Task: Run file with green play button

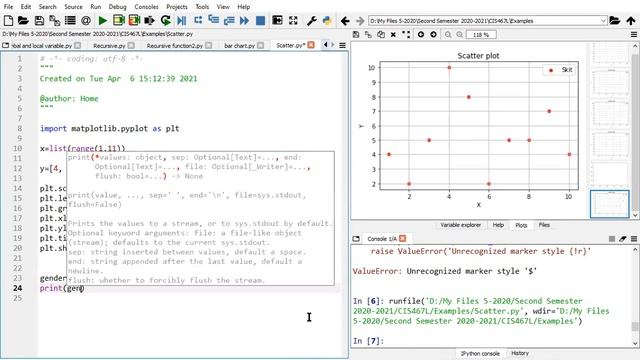Action: [103, 20]
